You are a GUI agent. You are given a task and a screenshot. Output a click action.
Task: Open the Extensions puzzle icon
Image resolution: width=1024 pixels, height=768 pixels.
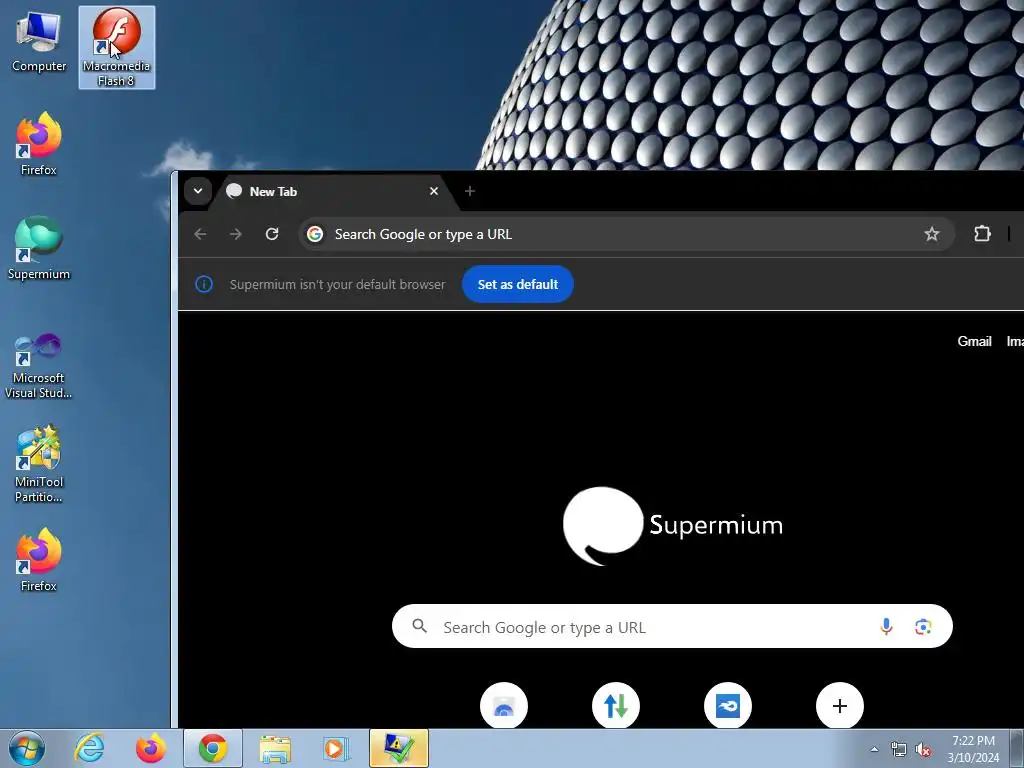[982, 234]
